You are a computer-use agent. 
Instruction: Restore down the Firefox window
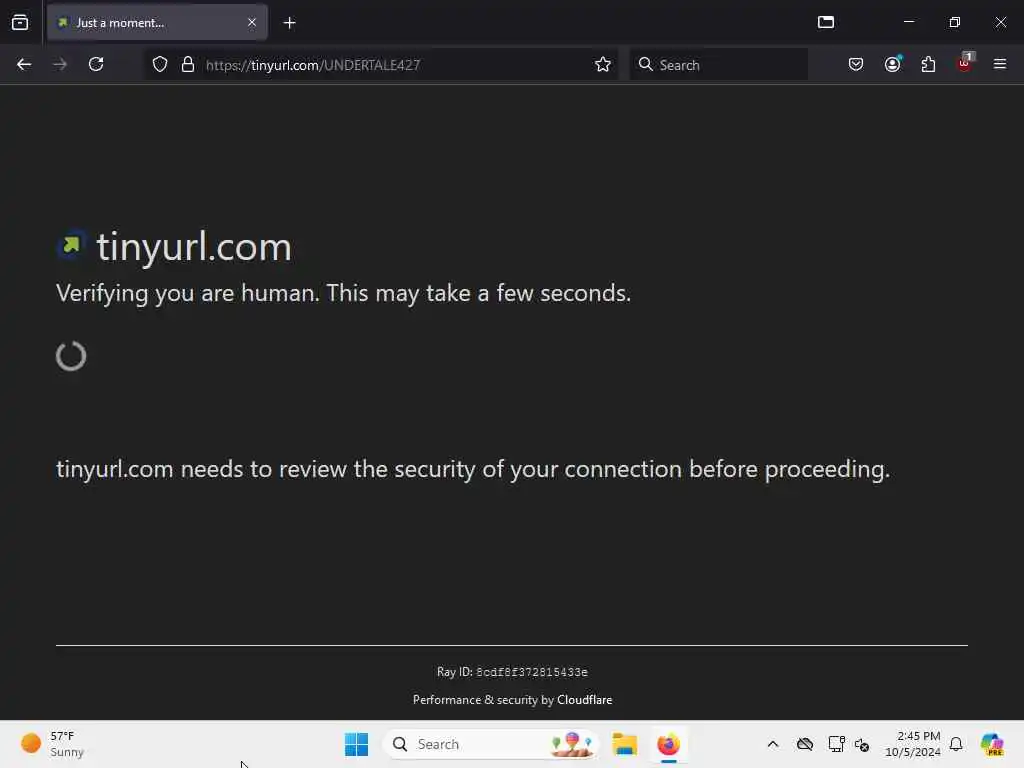pos(955,22)
